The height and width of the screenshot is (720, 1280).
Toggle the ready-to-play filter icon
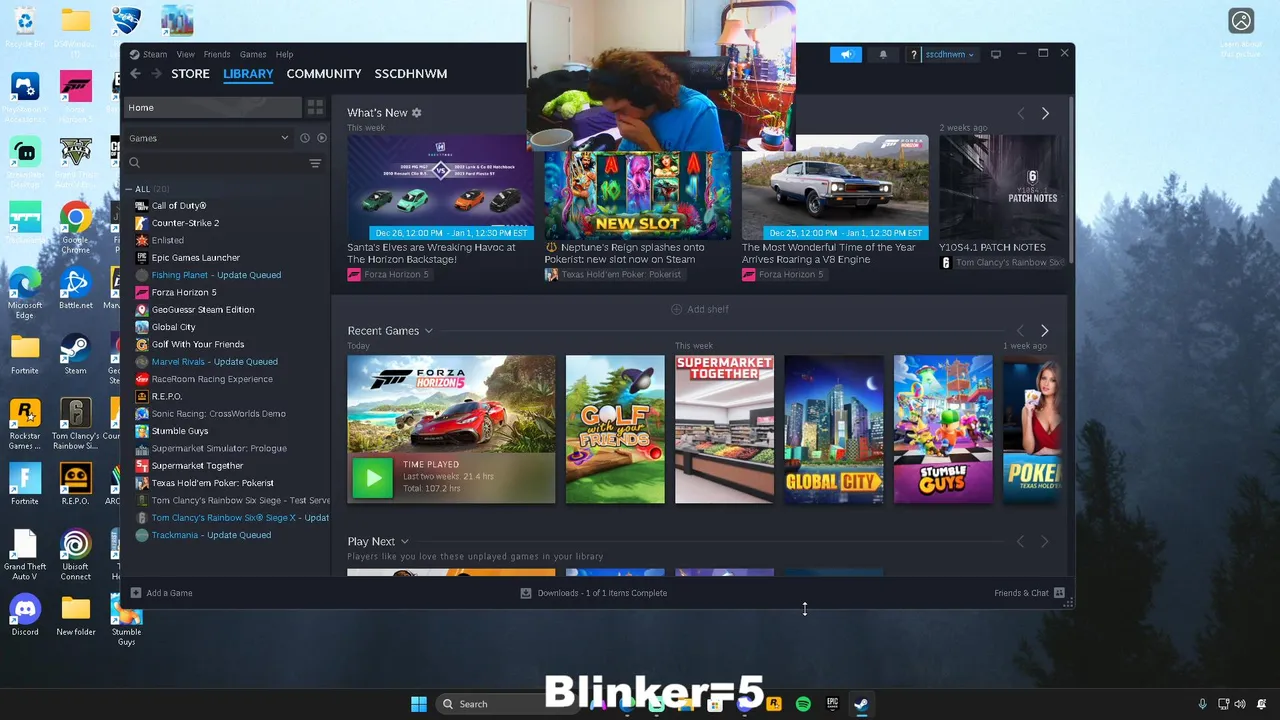pyautogui.click(x=322, y=138)
